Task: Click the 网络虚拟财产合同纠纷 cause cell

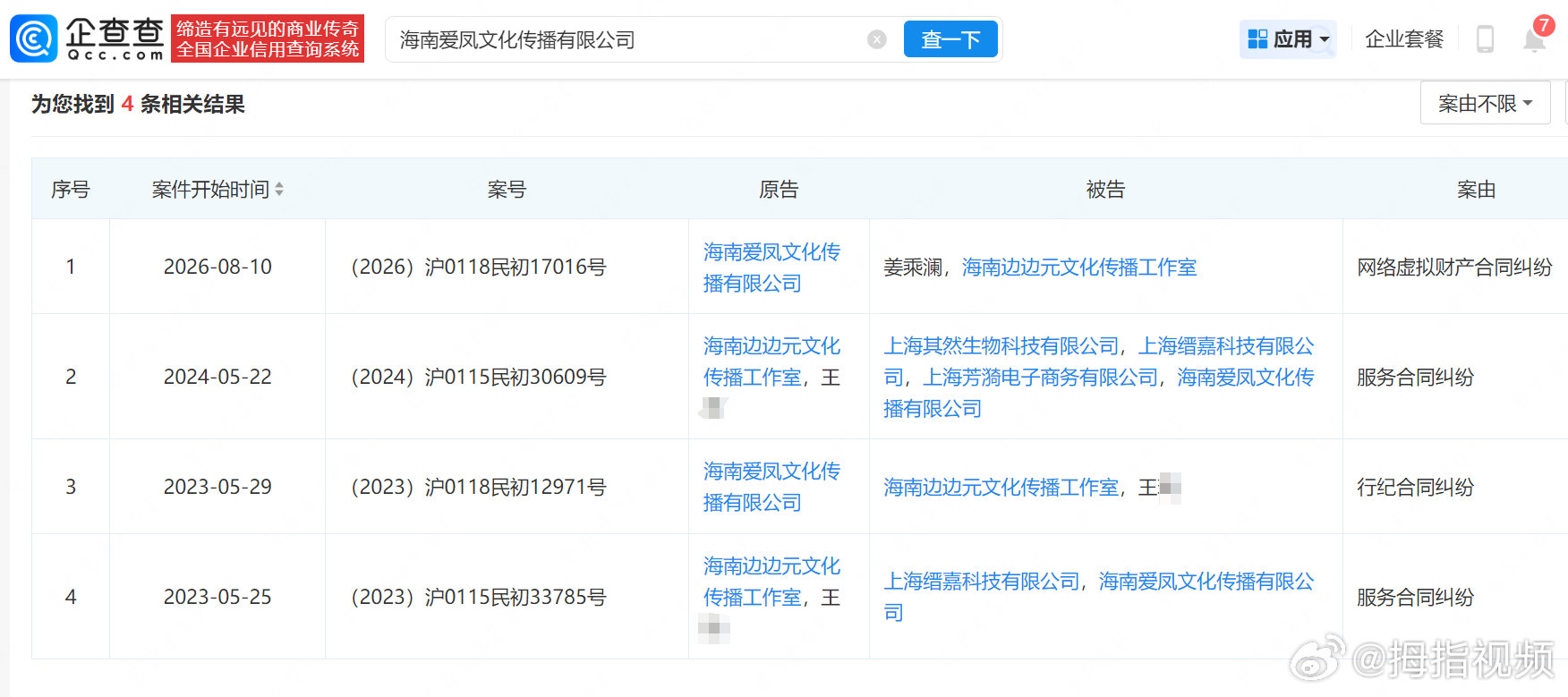Action: 1454,267
